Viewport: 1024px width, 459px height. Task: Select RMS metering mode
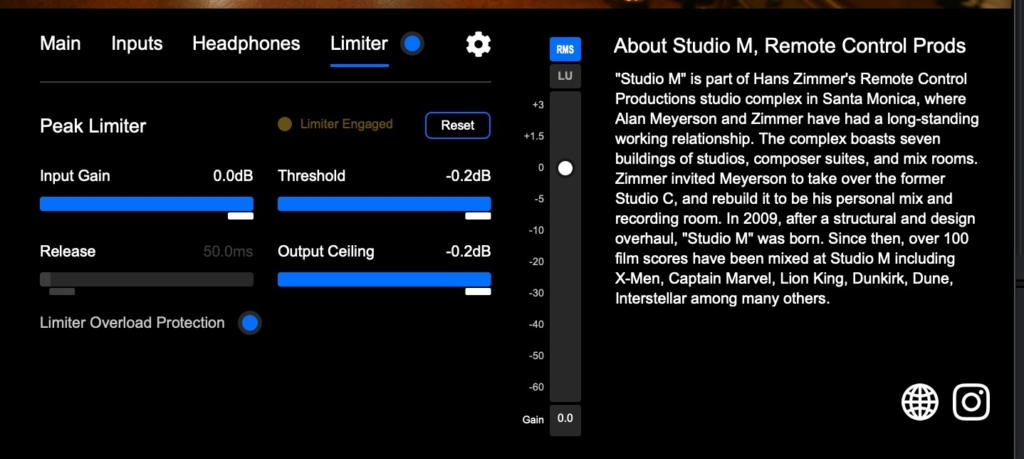click(565, 49)
